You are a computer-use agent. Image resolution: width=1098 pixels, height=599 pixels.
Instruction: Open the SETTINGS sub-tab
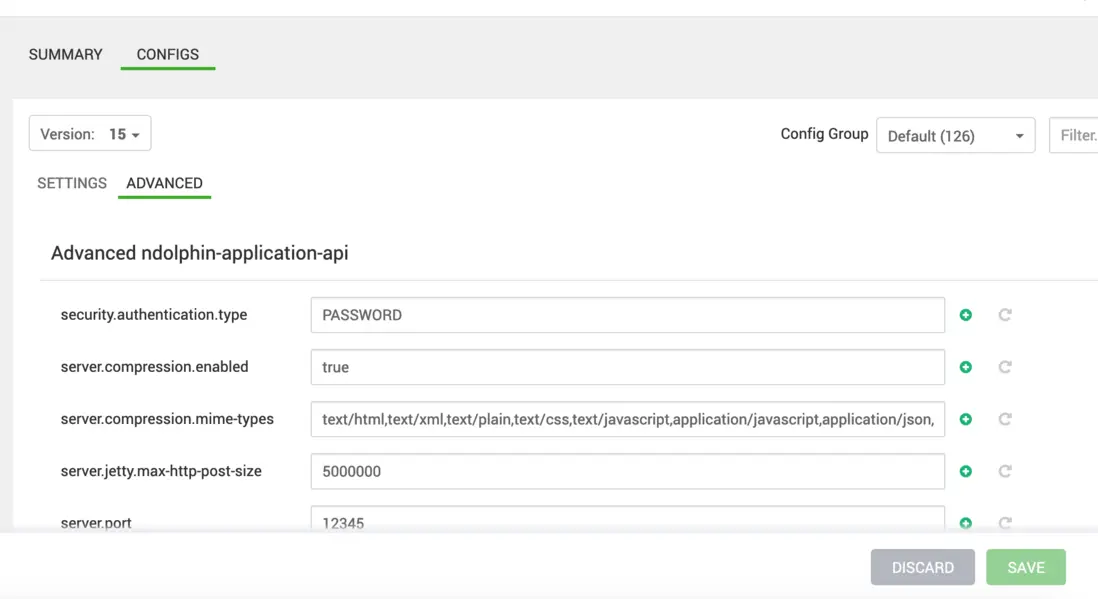pyautogui.click(x=72, y=183)
